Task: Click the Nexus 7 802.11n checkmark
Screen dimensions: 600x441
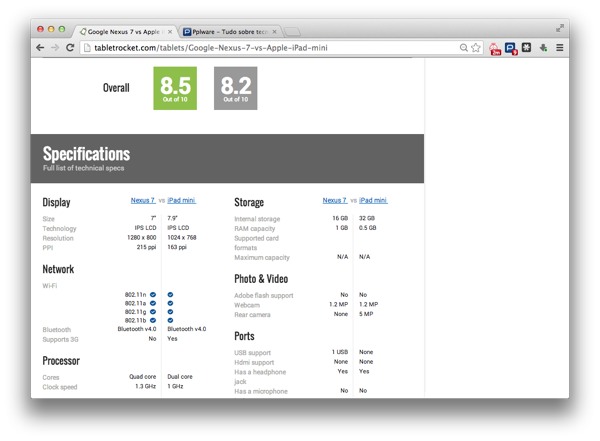Action: click(153, 294)
